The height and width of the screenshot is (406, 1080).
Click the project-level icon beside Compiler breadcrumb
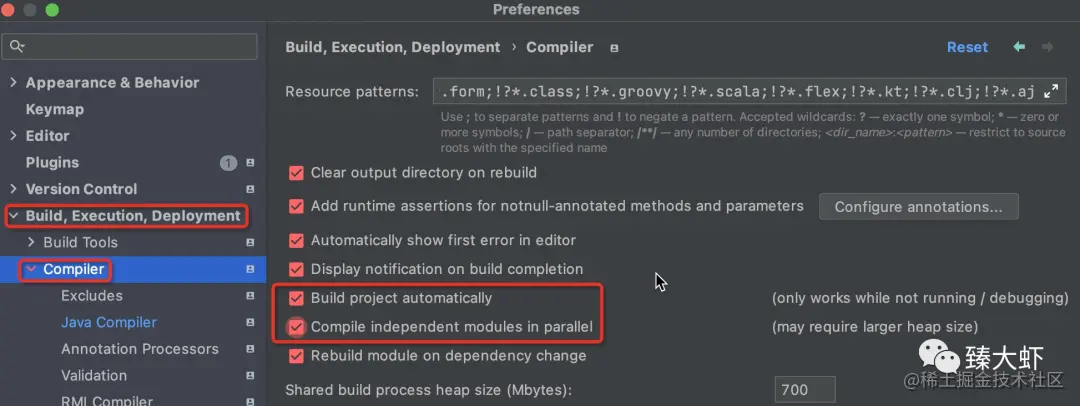point(614,48)
